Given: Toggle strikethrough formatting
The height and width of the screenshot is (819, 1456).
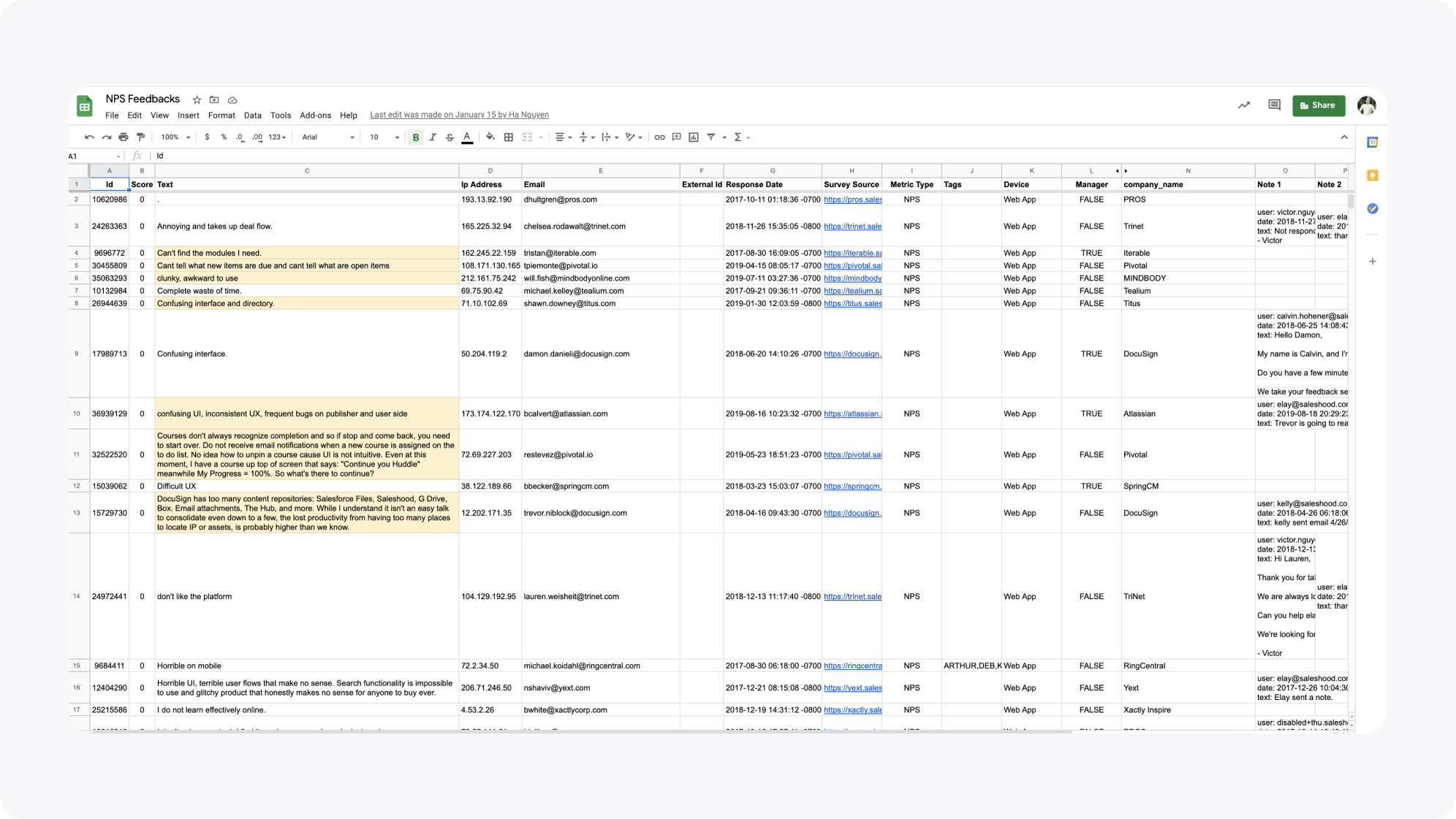Looking at the screenshot, I should (450, 137).
